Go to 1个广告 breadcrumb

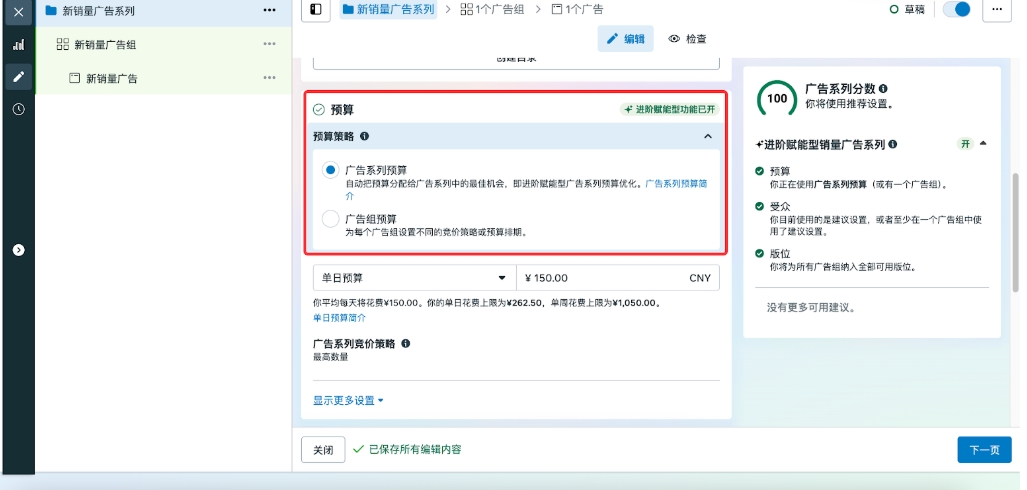click(577, 9)
